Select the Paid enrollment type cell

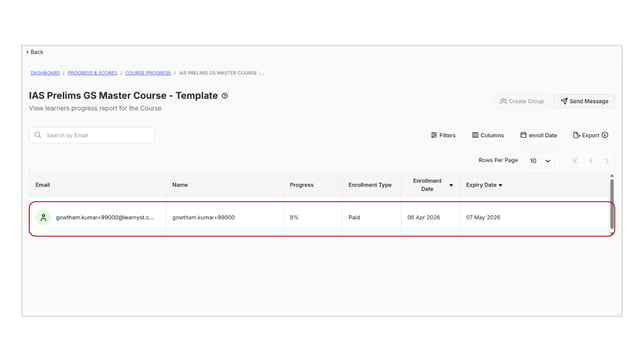354,217
